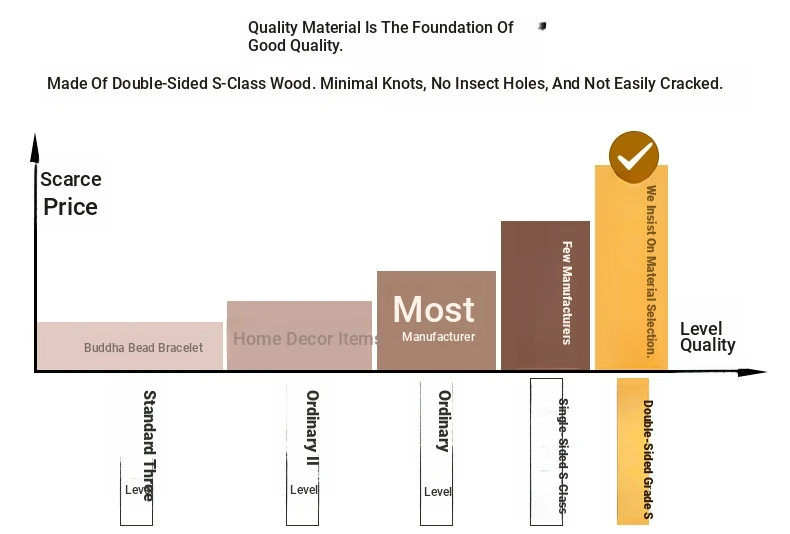The image size is (790, 534).
Task: Click the Scarce Price axis label
Action: pos(71,194)
